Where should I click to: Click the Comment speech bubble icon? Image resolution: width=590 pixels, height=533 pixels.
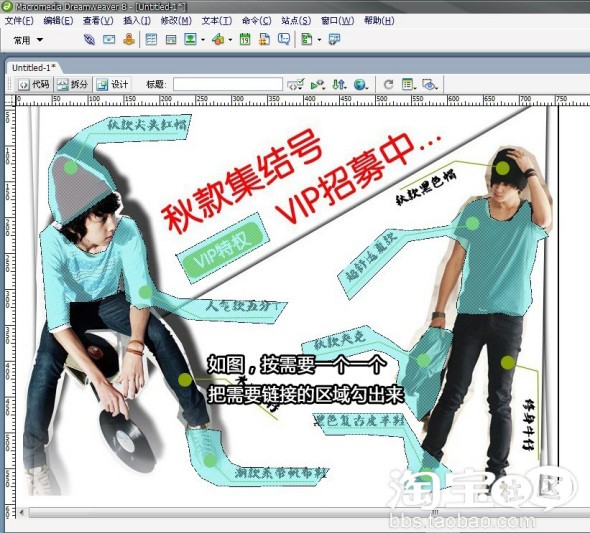(284, 39)
